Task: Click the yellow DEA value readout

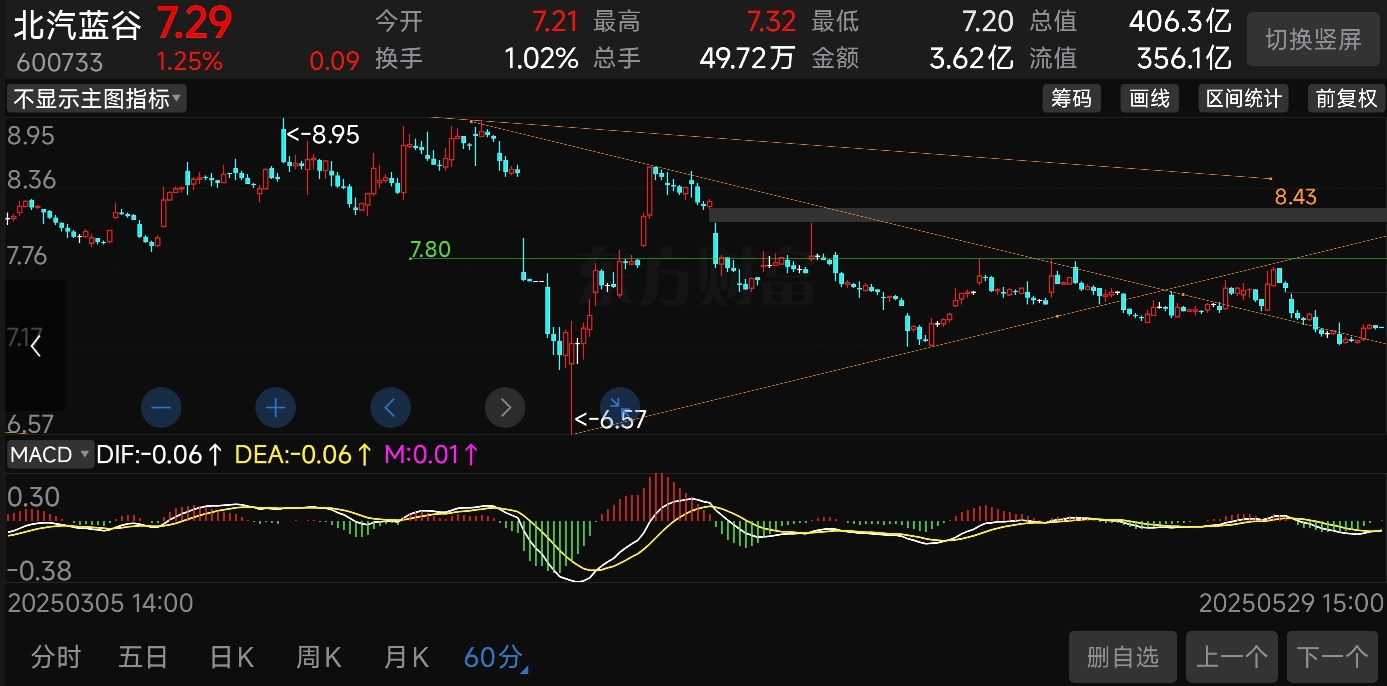Action: coord(304,455)
